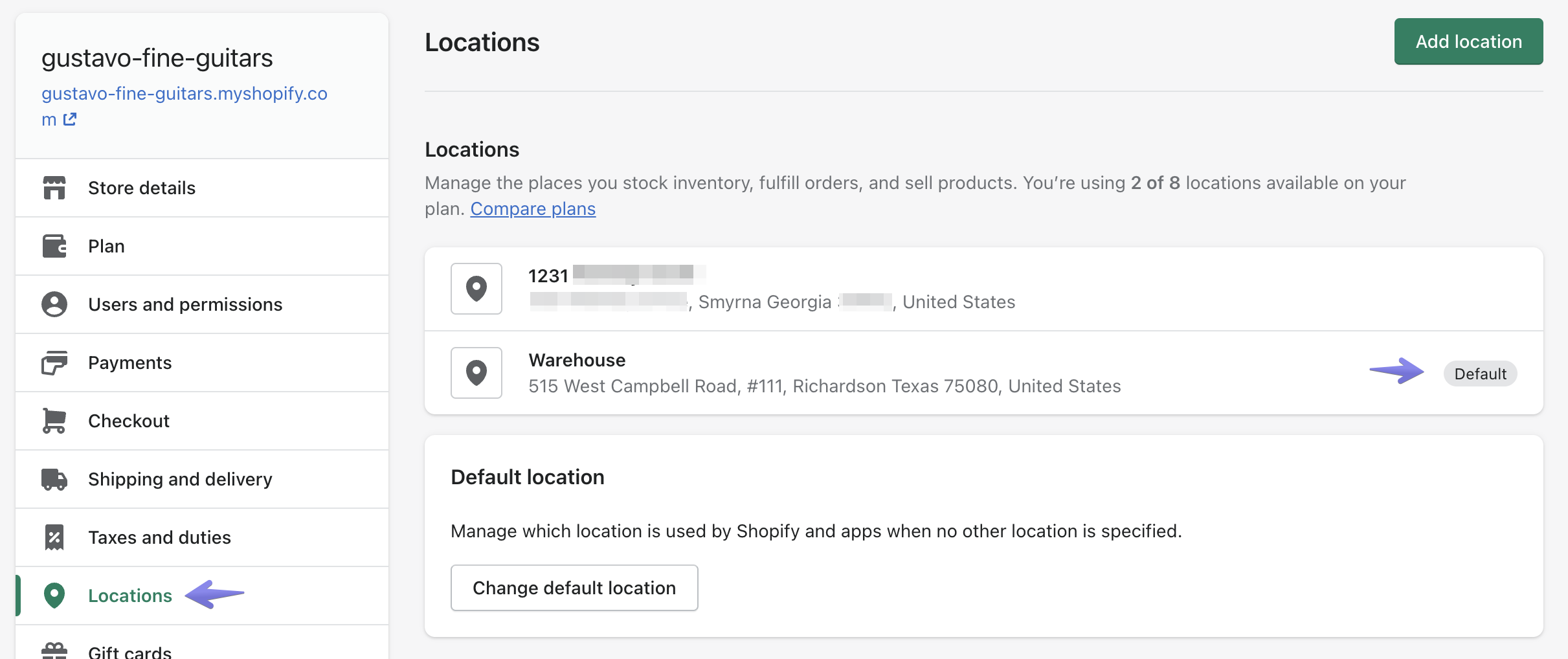Click the Store details storefront icon
Viewport: 1568px width, 659px height.
point(54,188)
